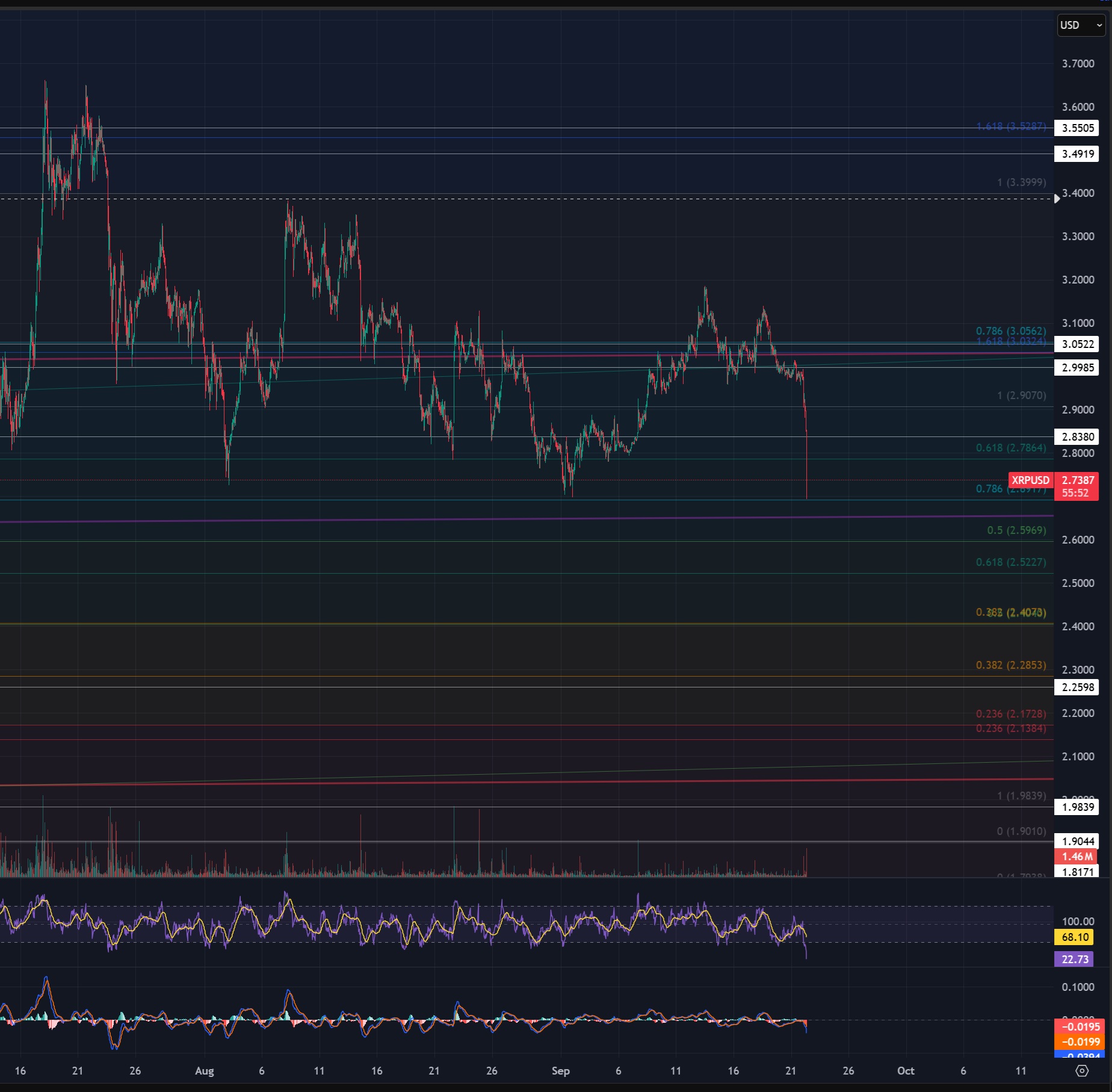Select Fibonacci label 0.618 (2.7864)
Image resolution: width=1112 pixels, height=1092 pixels.
(1011, 448)
